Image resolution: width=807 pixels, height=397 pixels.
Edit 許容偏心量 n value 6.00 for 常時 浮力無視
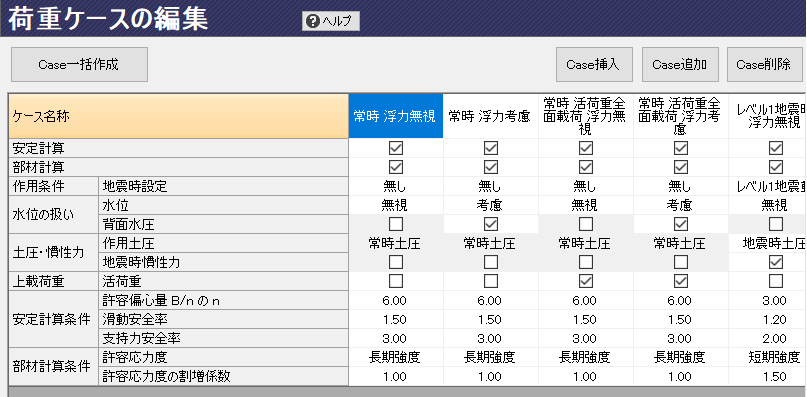[x=395, y=301]
